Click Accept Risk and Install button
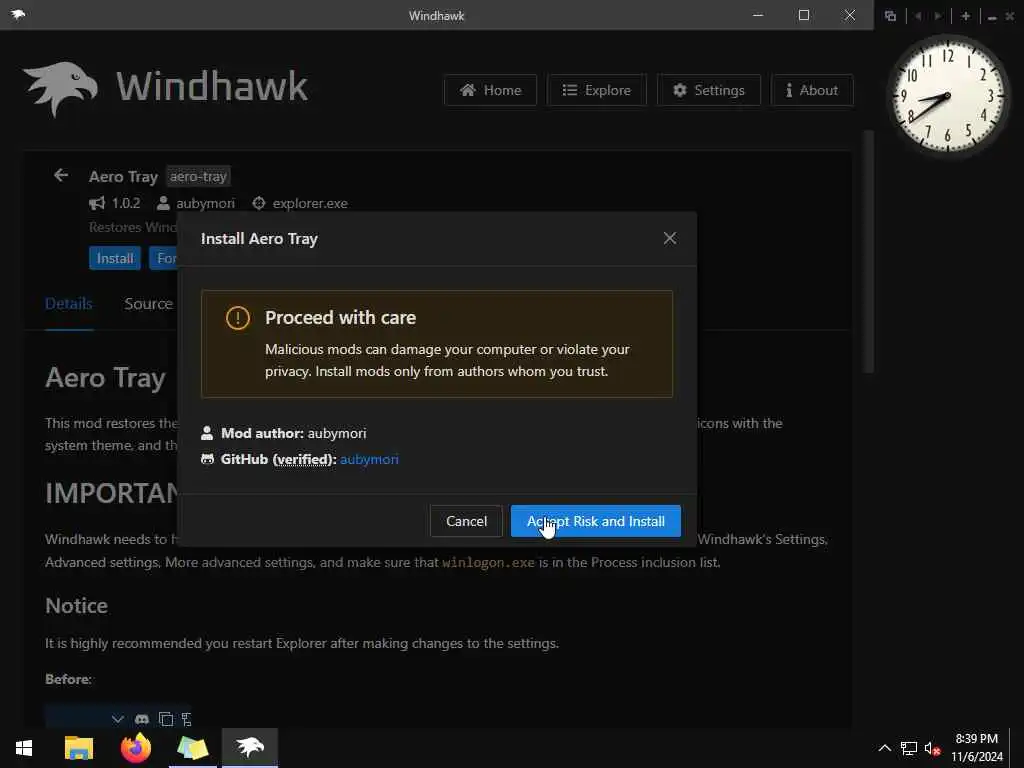This screenshot has width=1024, height=768. pos(596,521)
